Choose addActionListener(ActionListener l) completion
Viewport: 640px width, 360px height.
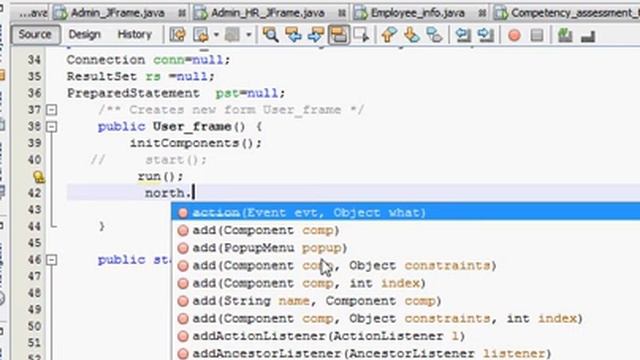click(x=406, y=336)
